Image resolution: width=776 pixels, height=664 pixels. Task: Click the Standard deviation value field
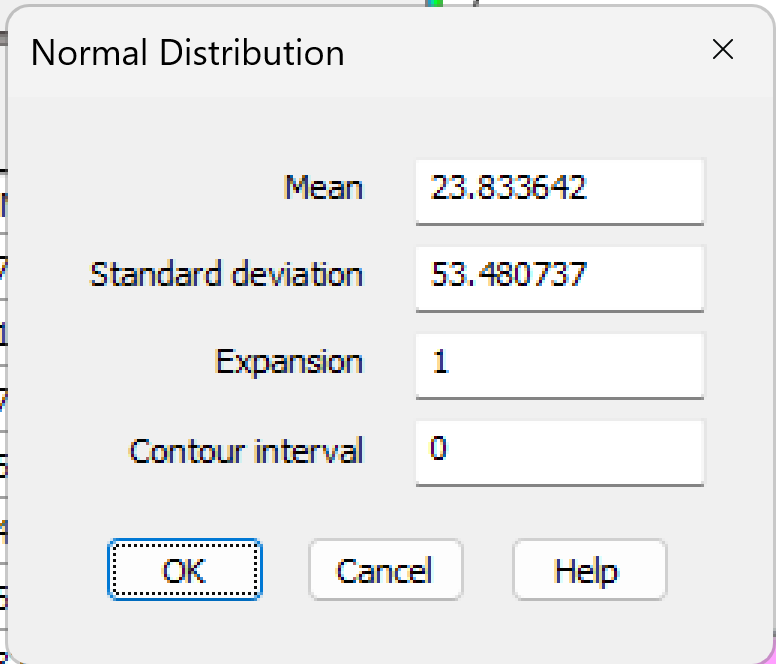tap(560, 279)
